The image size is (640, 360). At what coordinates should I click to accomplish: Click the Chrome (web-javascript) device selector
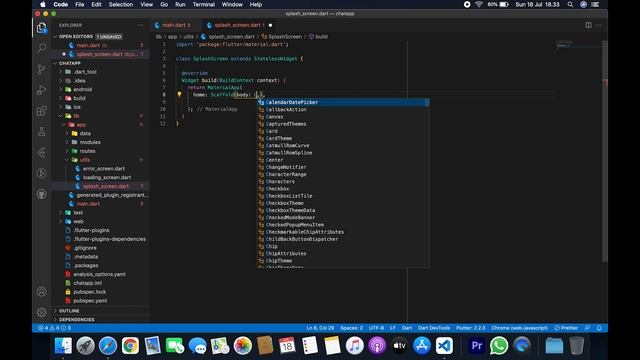(x=520, y=328)
